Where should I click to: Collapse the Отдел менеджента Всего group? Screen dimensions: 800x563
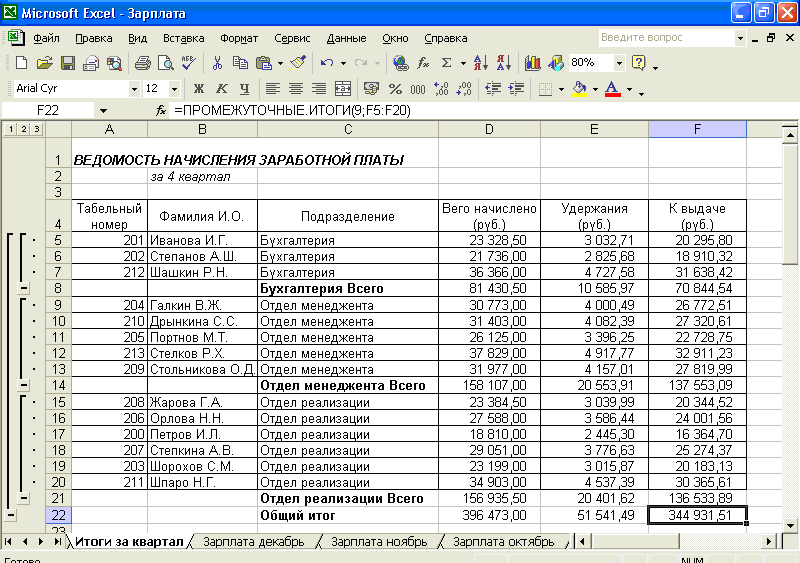pyautogui.click(x=23, y=385)
